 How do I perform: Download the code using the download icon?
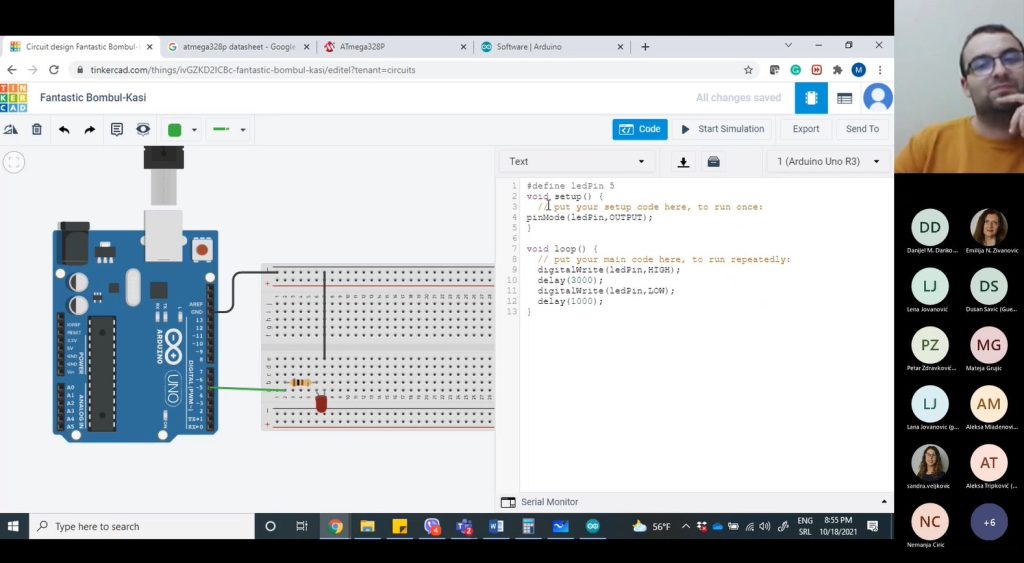(x=683, y=161)
